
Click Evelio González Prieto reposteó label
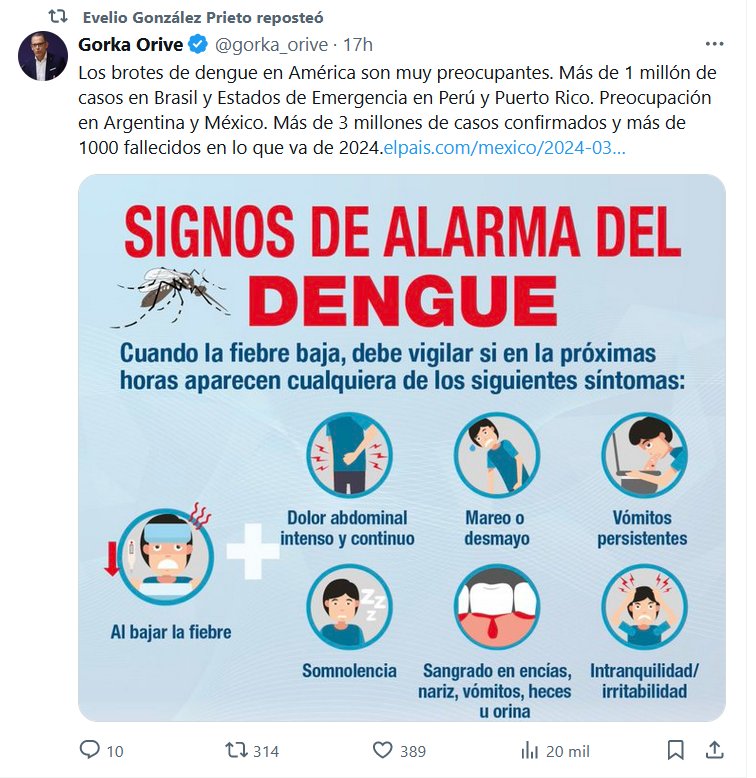coord(203,17)
